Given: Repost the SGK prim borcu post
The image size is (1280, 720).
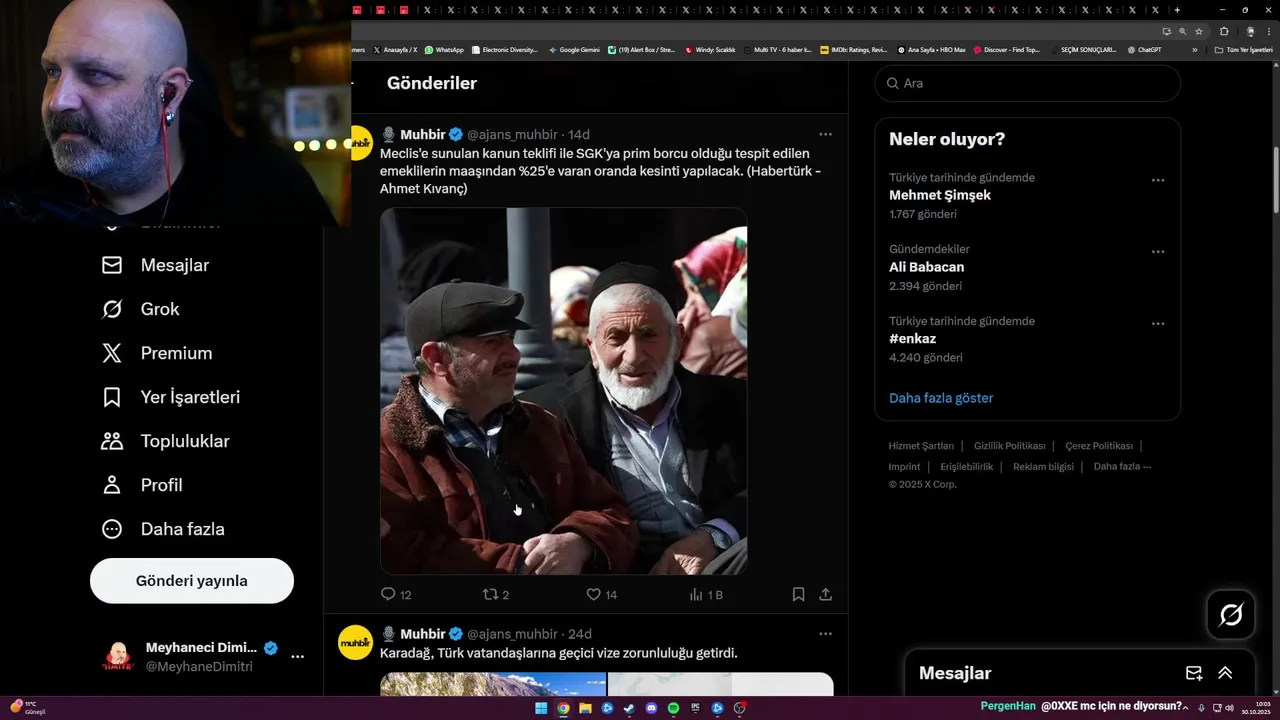Looking at the screenshot, I should [x=490, y=594].
